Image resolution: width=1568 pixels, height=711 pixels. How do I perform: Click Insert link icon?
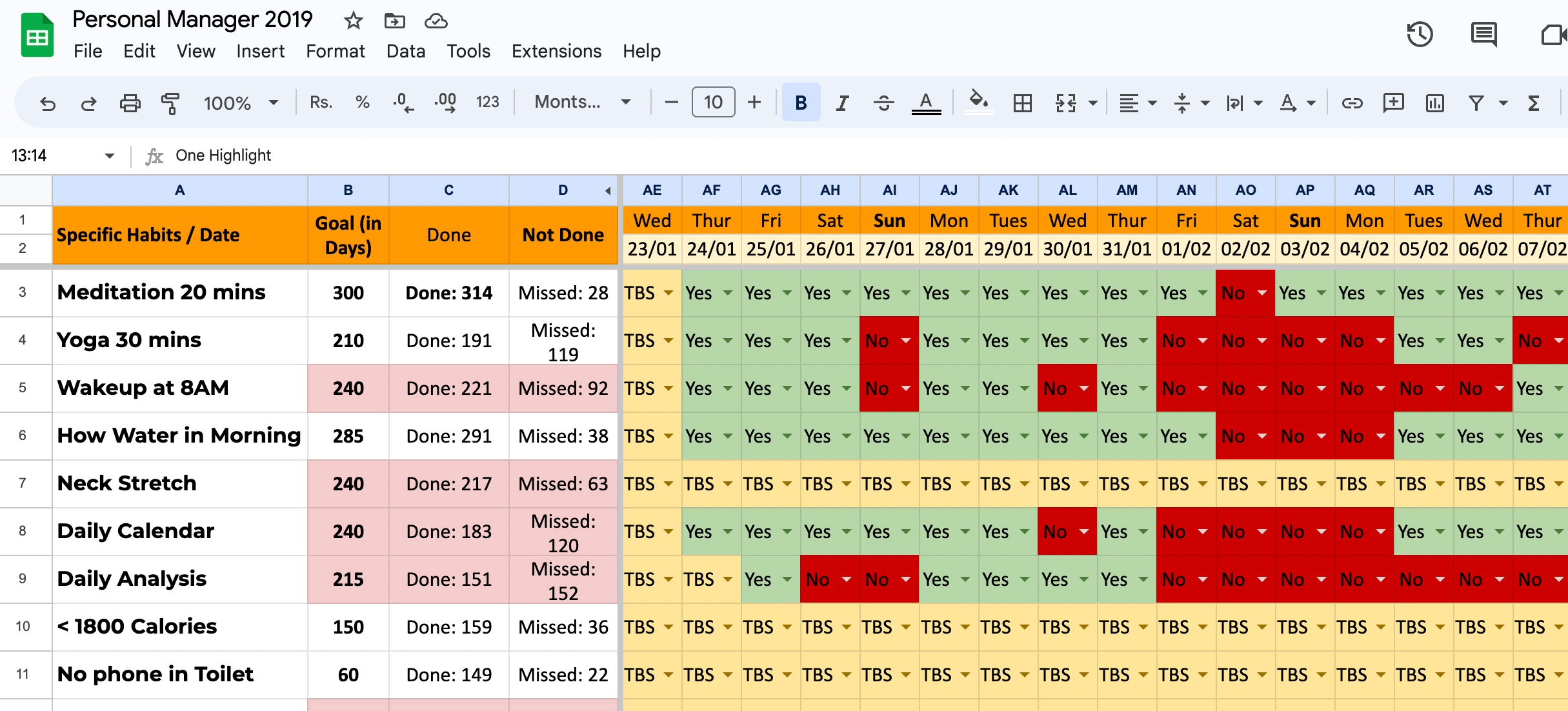tap(1352, 103)
